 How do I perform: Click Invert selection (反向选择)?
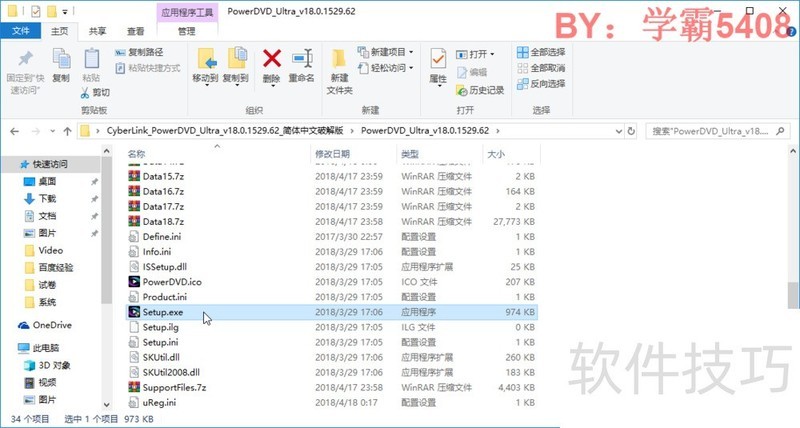point(541,84)
